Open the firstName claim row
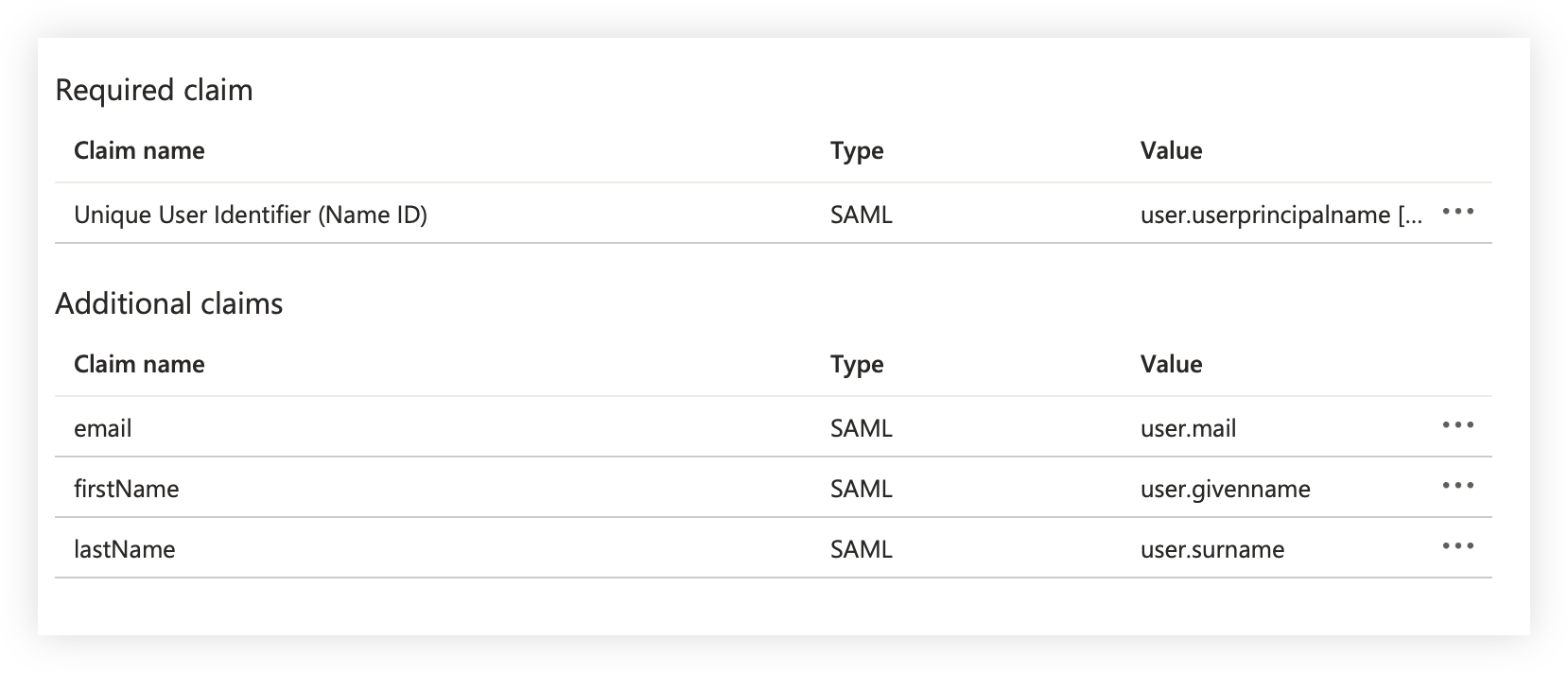Image resolution: width=1568 pixels, height=673 pixels. pos(127,489)
